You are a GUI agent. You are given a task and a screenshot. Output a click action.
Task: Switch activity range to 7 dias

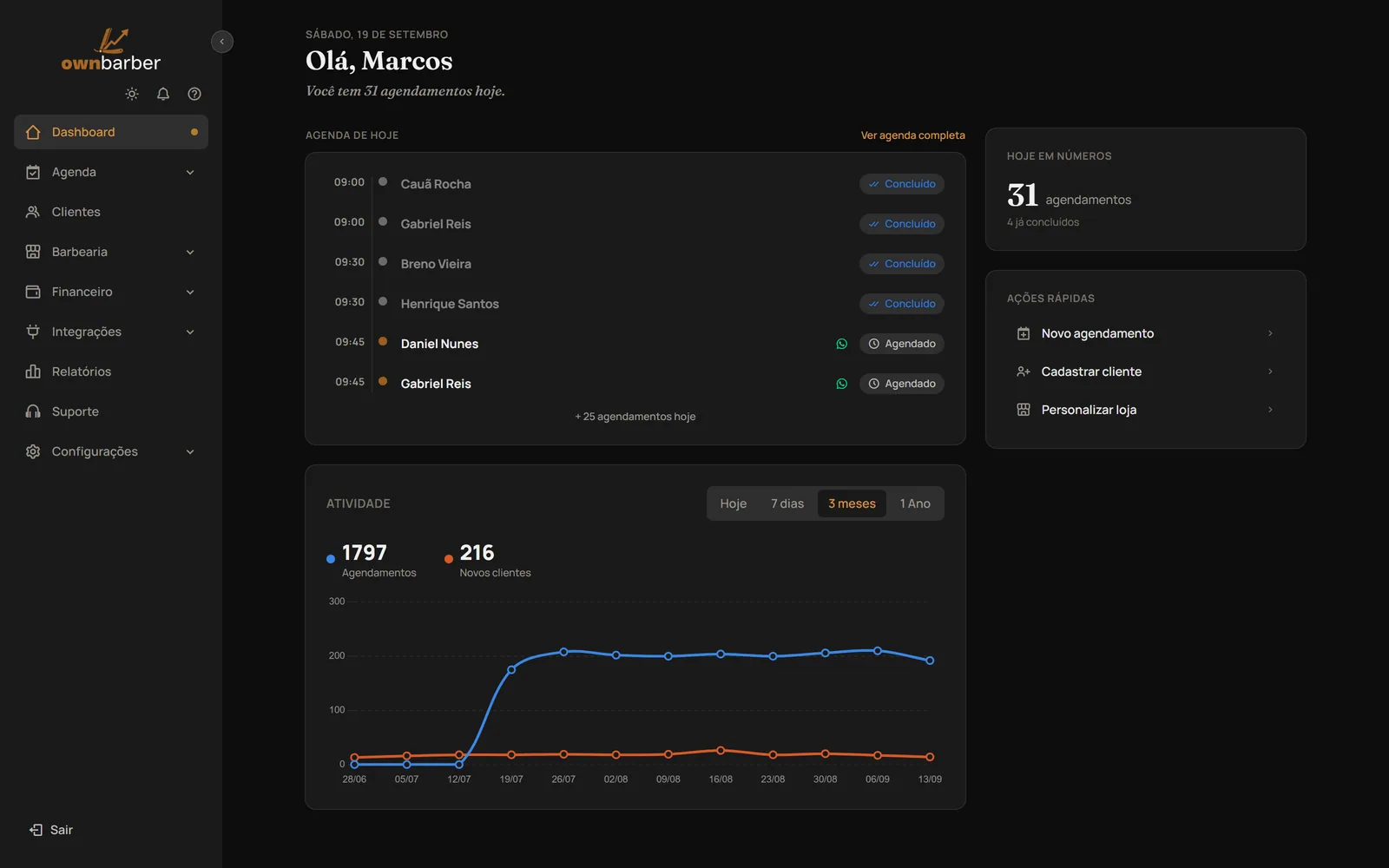tap(787, 503)
